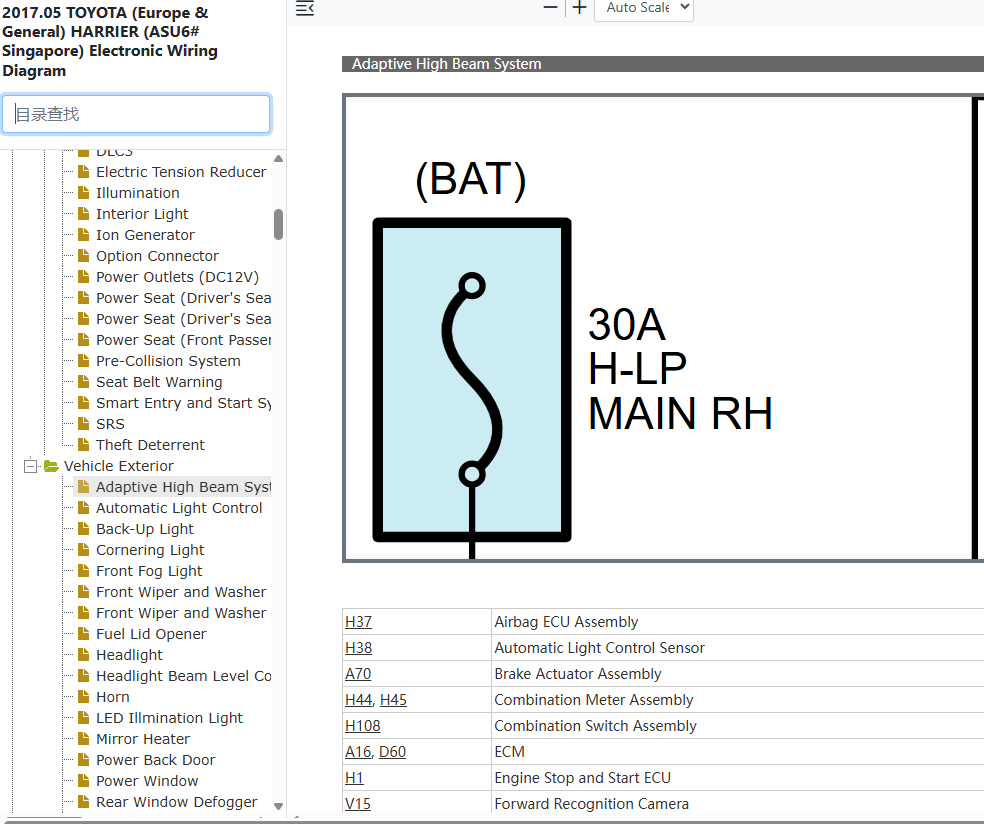
Task: Open the H108 connector link
Action: click(363, 726)
